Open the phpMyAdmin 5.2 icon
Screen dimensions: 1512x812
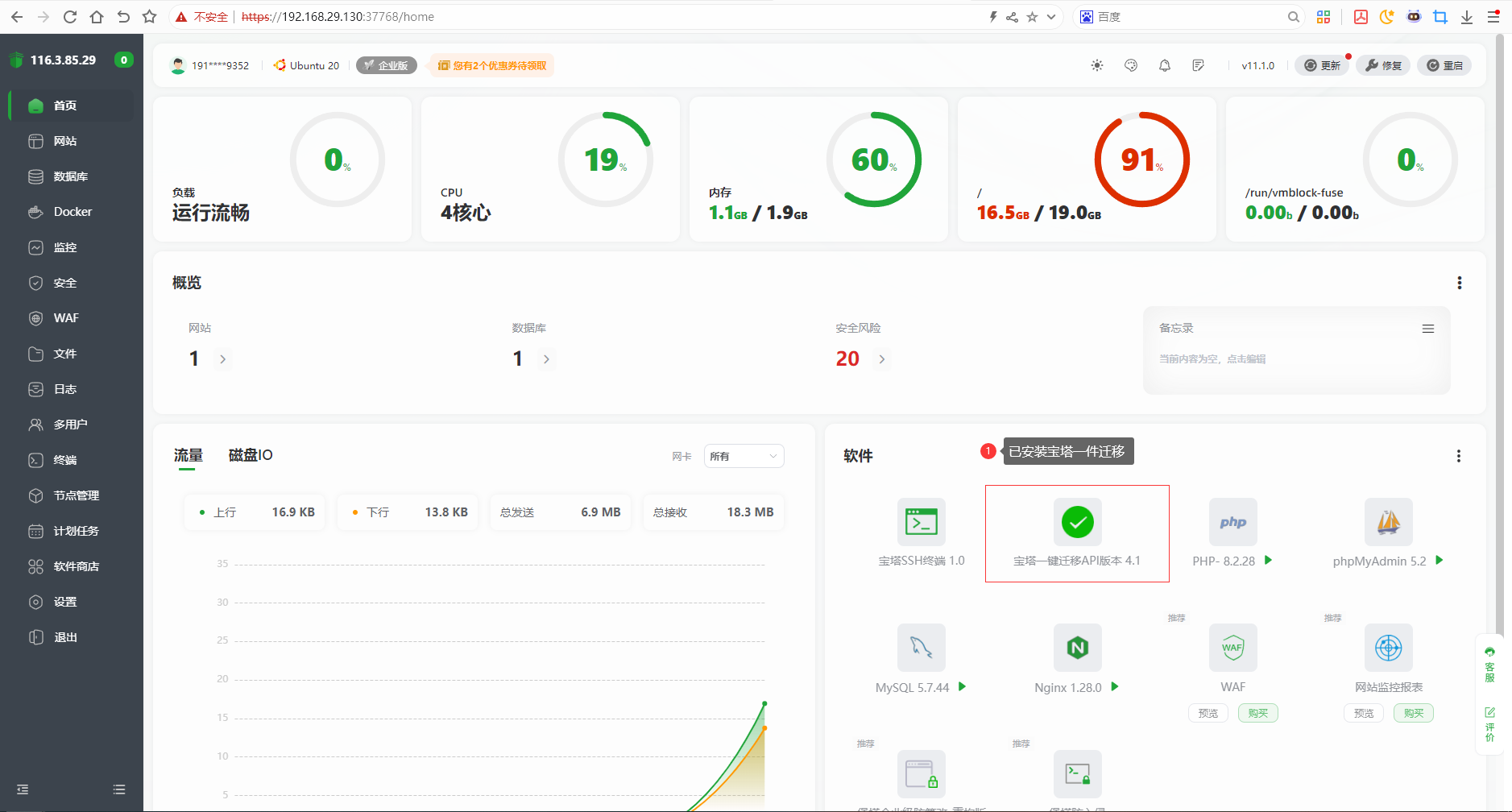click(1388, 522)
